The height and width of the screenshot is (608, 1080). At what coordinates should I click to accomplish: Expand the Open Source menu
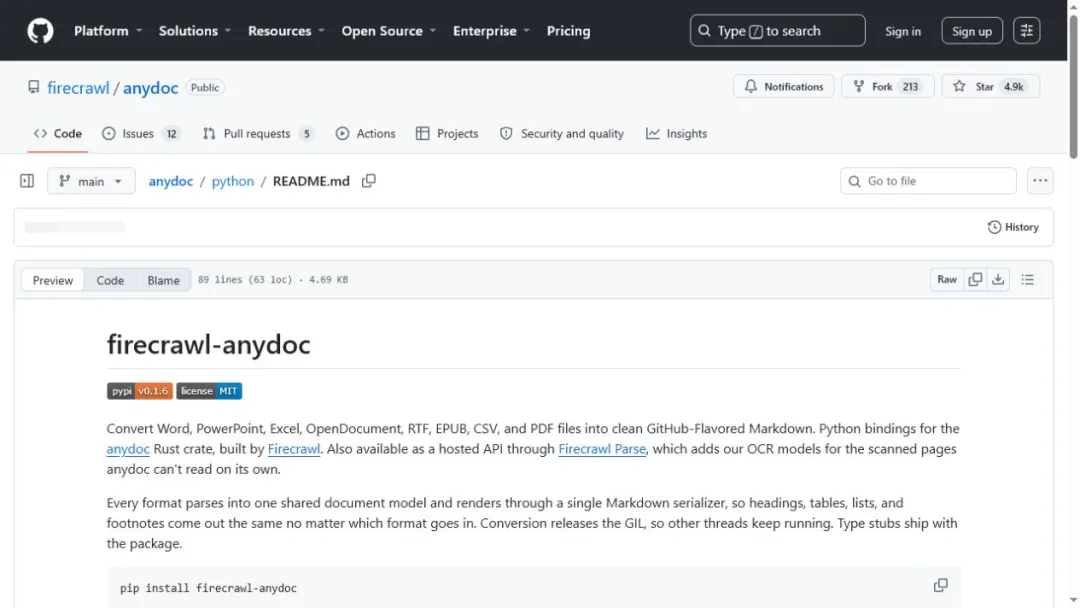[x=388, y=31]
